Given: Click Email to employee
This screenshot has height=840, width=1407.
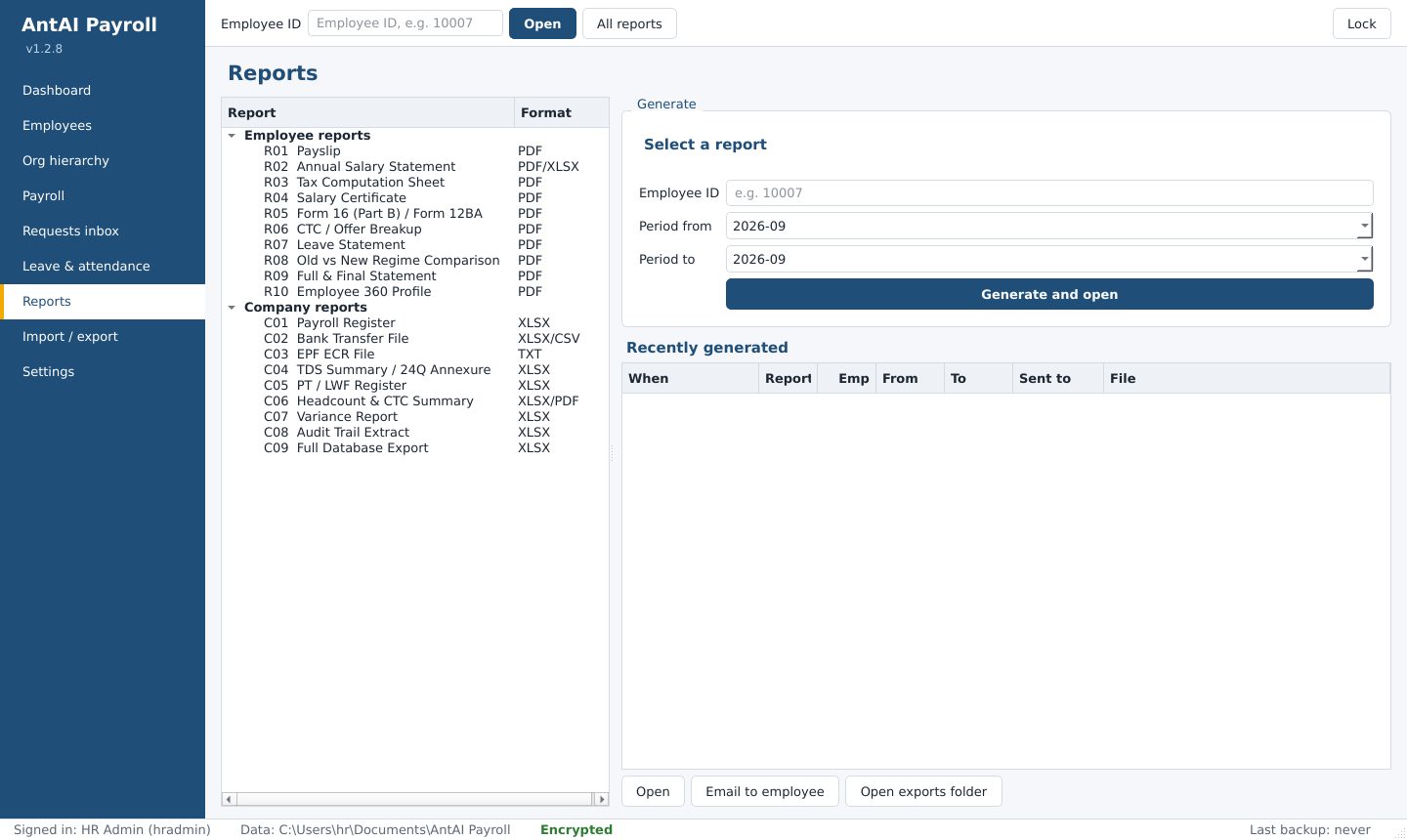Looking at the screenshot, I should [765, 791].
